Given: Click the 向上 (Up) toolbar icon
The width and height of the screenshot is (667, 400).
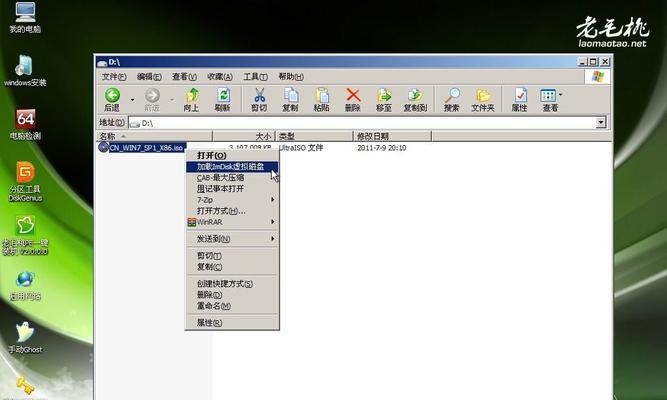Looking at the screenshot, I should [x=192, y=95].
